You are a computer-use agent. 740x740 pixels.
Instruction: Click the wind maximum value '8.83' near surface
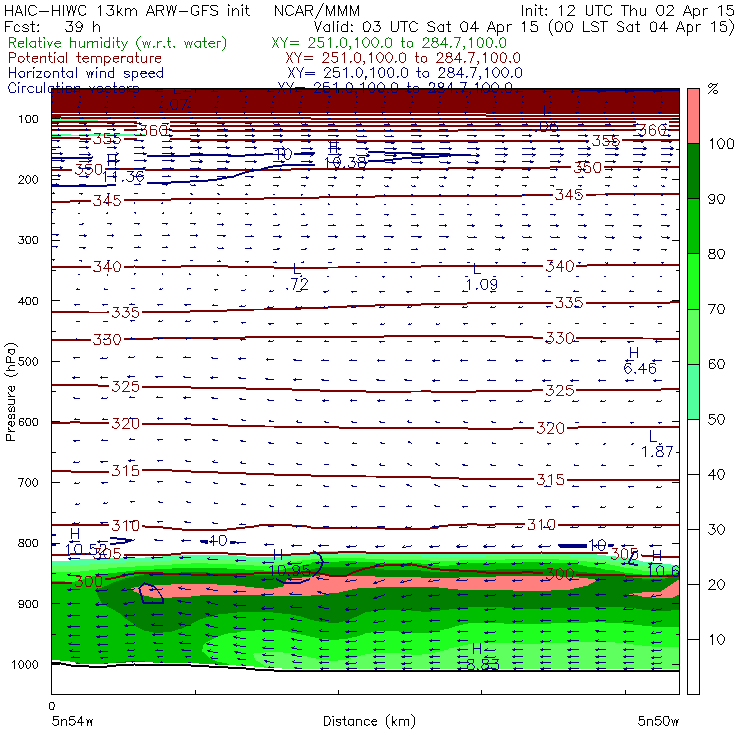point(482,664)
